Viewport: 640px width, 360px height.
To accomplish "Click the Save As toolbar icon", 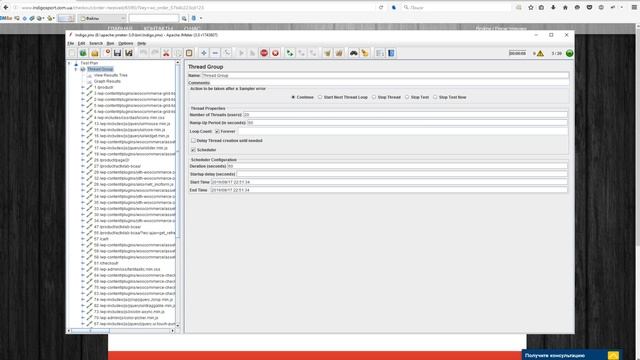I will tap(129, 53).
